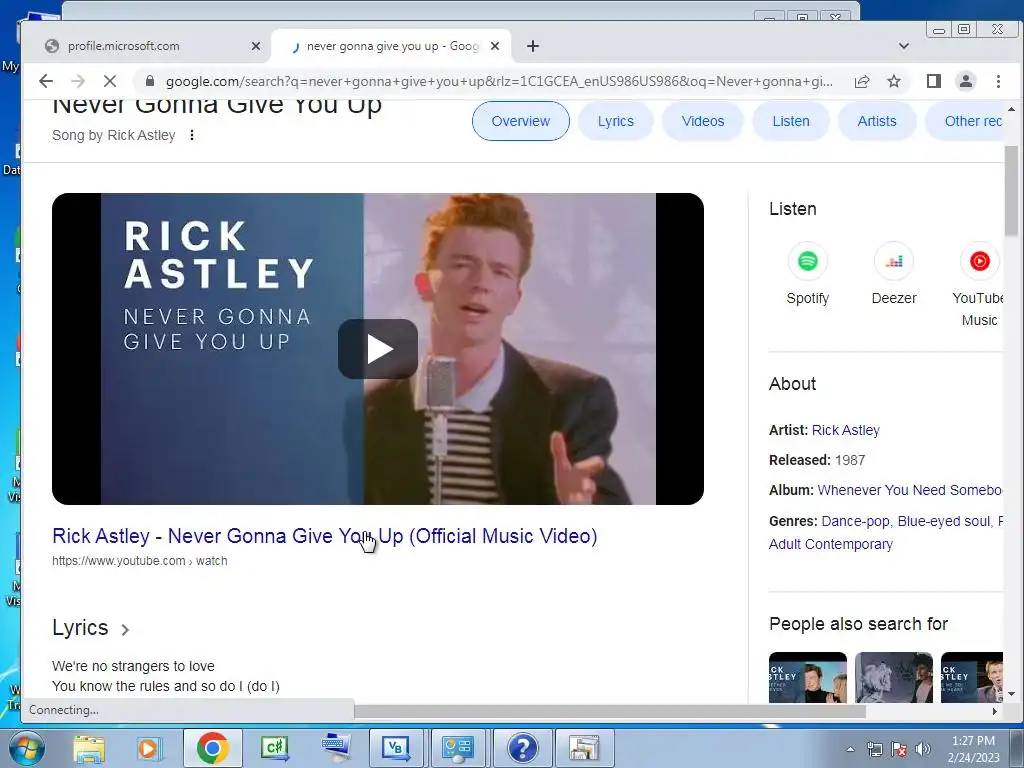Click the browser forward arrow

(x=78, y=81)
